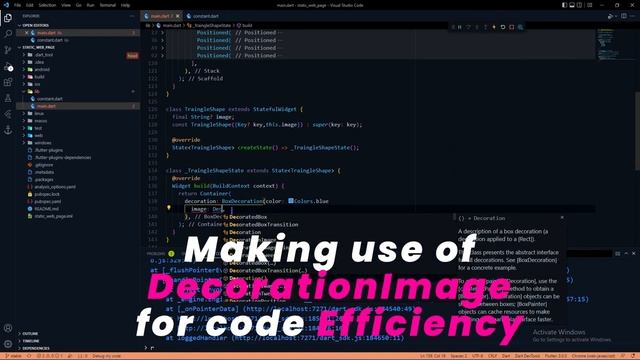640x360 pixels.
Task: Expand the .dart_tool folder
Action: [78, 55]
